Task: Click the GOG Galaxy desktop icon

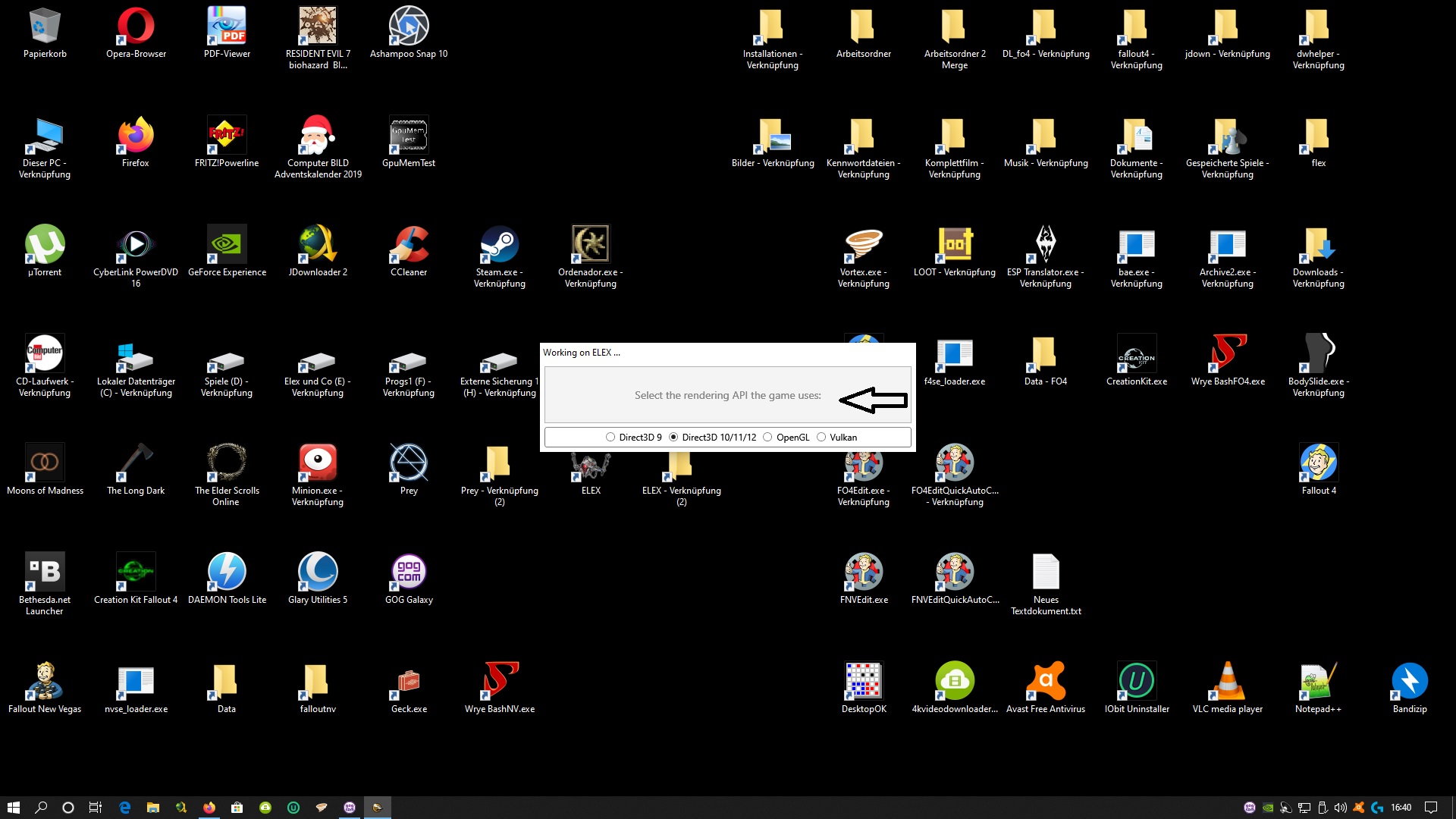Action: 409,573
